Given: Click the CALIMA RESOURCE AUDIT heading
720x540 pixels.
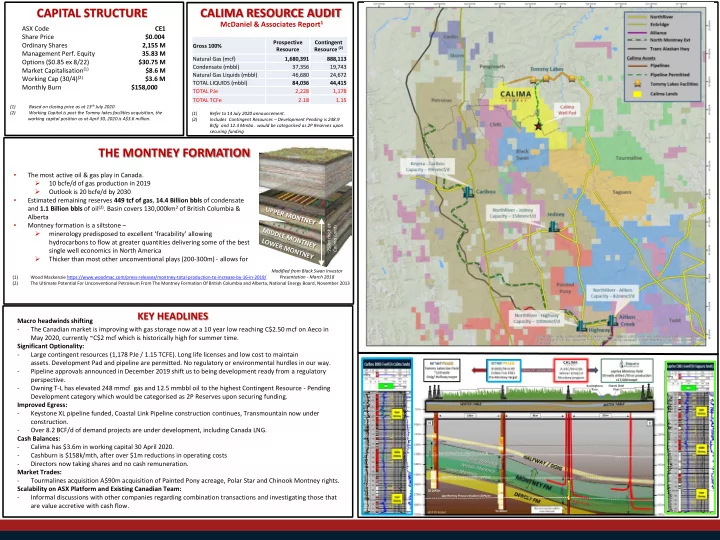Looking at the screenshot, I should click(x=271, y=13).
